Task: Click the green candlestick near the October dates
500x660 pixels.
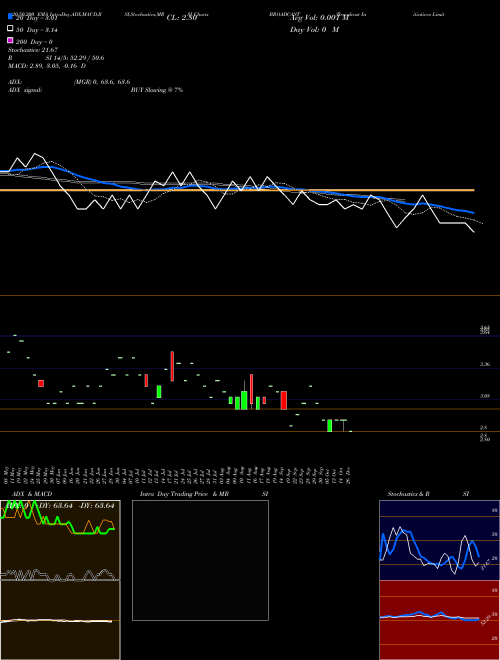Action: pos(330,426)
